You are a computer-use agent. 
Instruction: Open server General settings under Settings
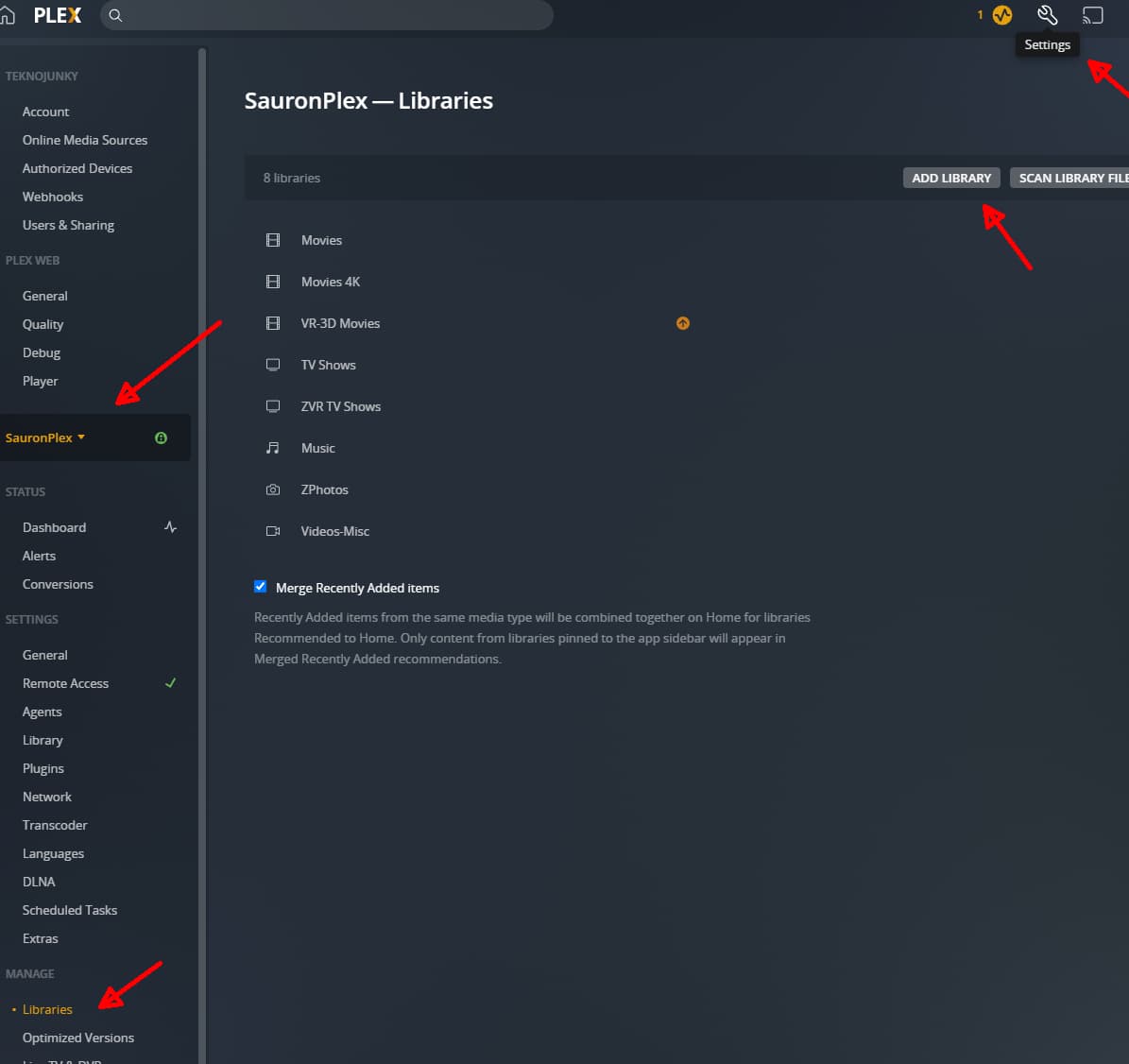click(x=44, y=655)
